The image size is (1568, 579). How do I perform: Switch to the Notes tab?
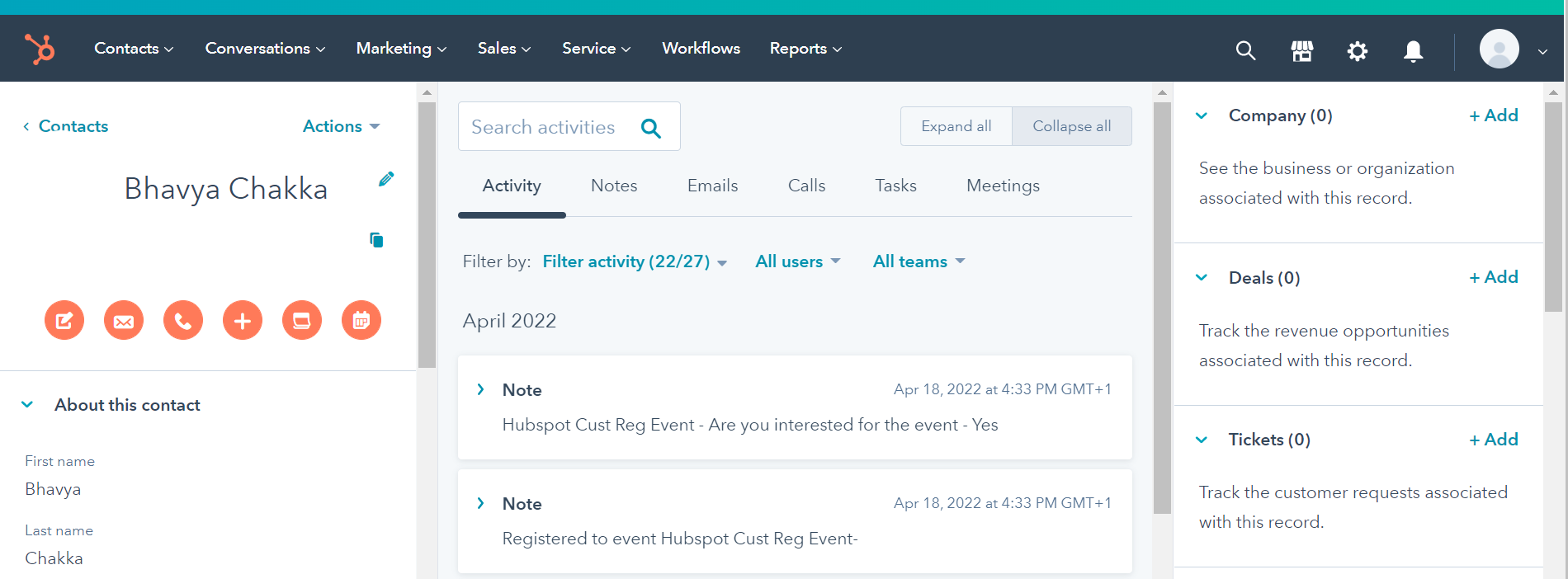tap(614, 186)
